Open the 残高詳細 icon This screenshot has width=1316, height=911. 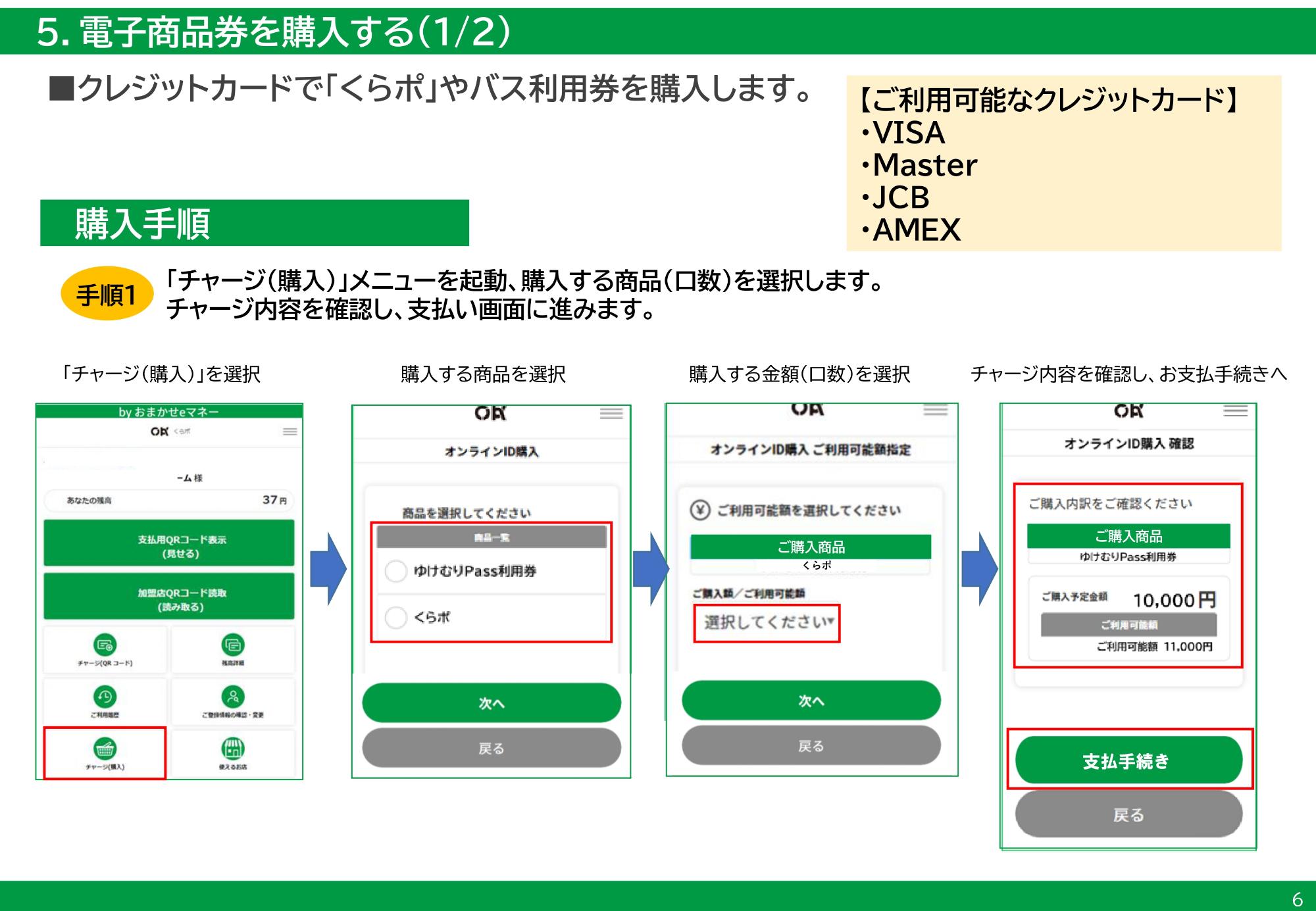(x=233, y=645)
